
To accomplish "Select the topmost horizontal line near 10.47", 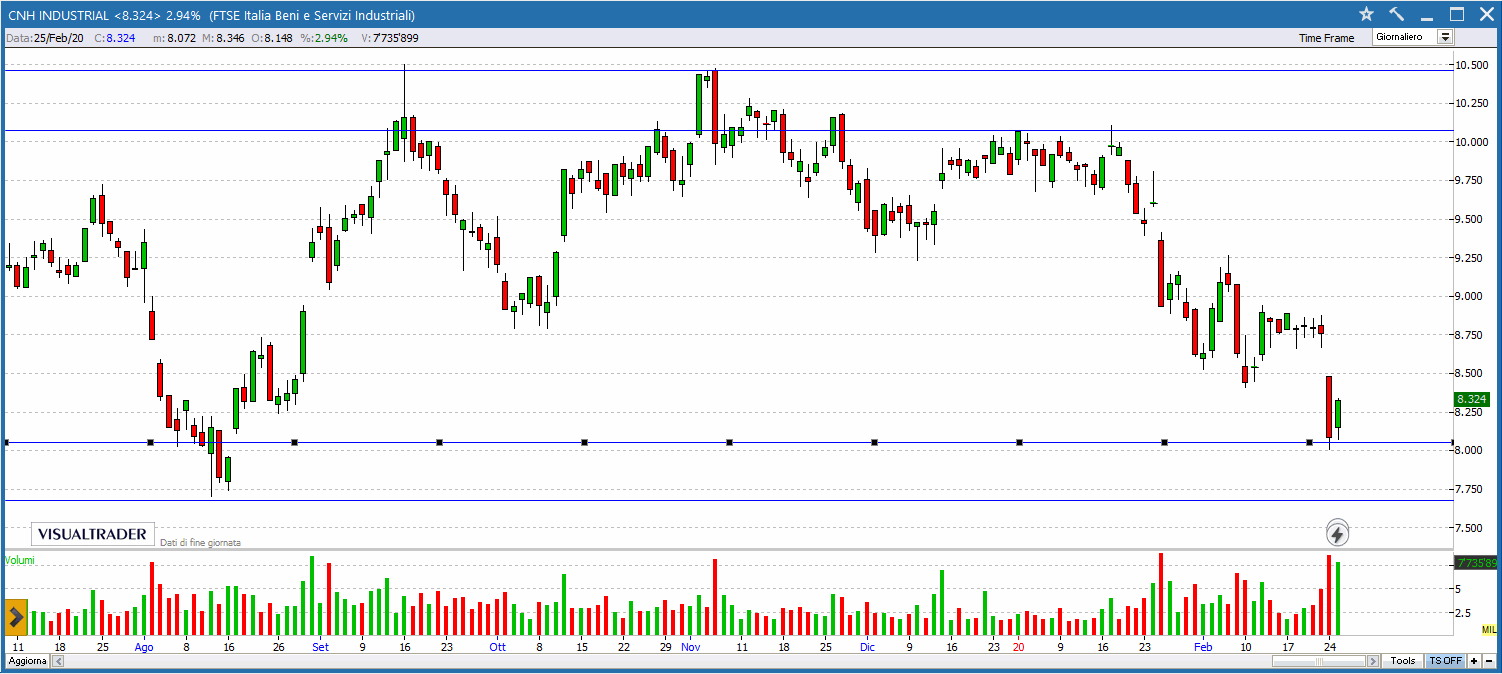I will click(x=728, y=70).
